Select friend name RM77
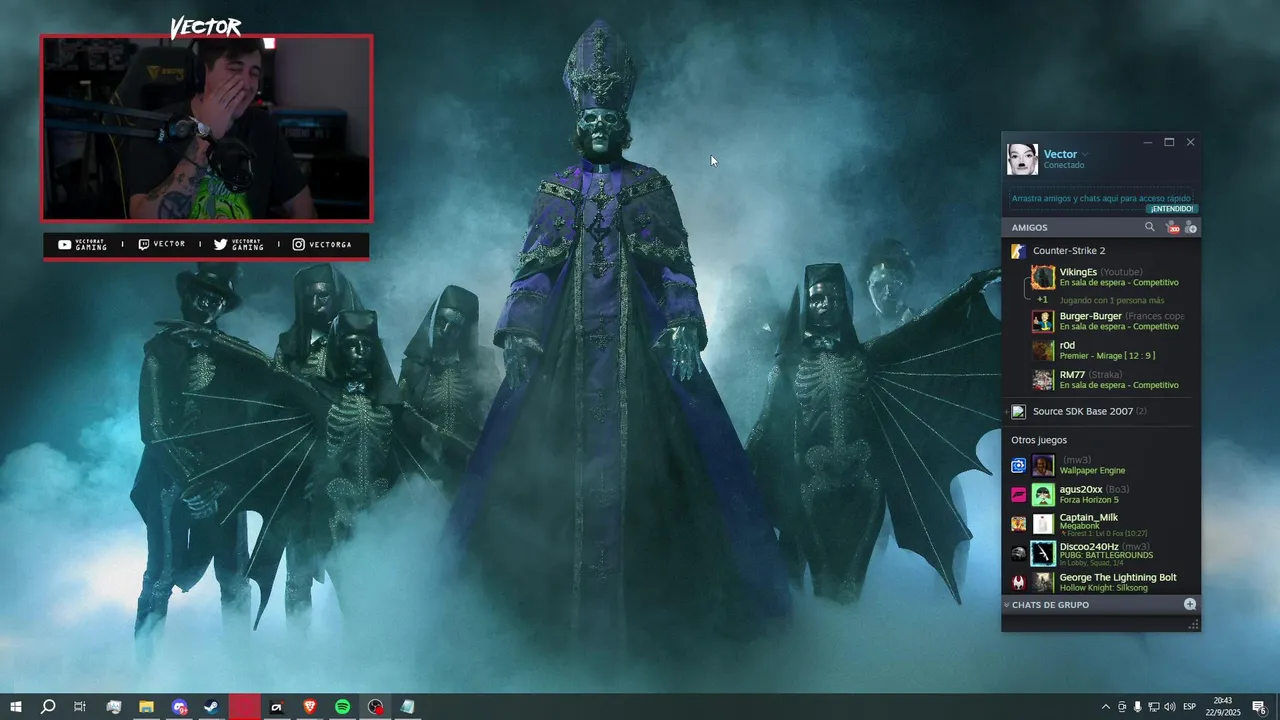The height and width of the screenshot is (720, 1280). click(1072, 375)
